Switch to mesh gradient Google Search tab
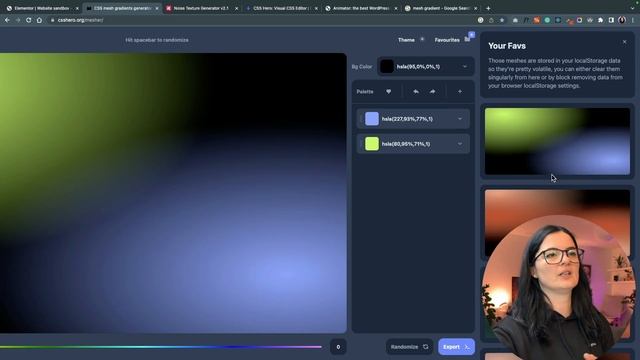The image size is (640, 360). point(440,8)
